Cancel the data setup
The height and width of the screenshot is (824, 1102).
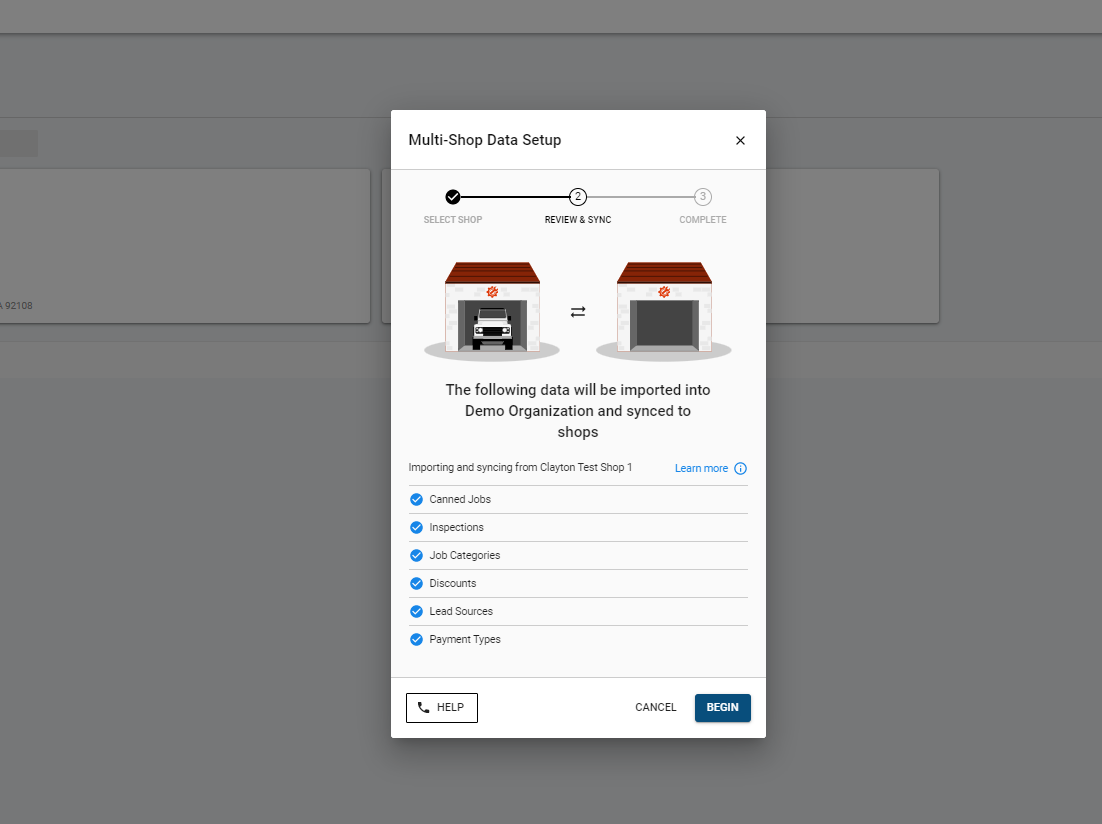point(656,707)
